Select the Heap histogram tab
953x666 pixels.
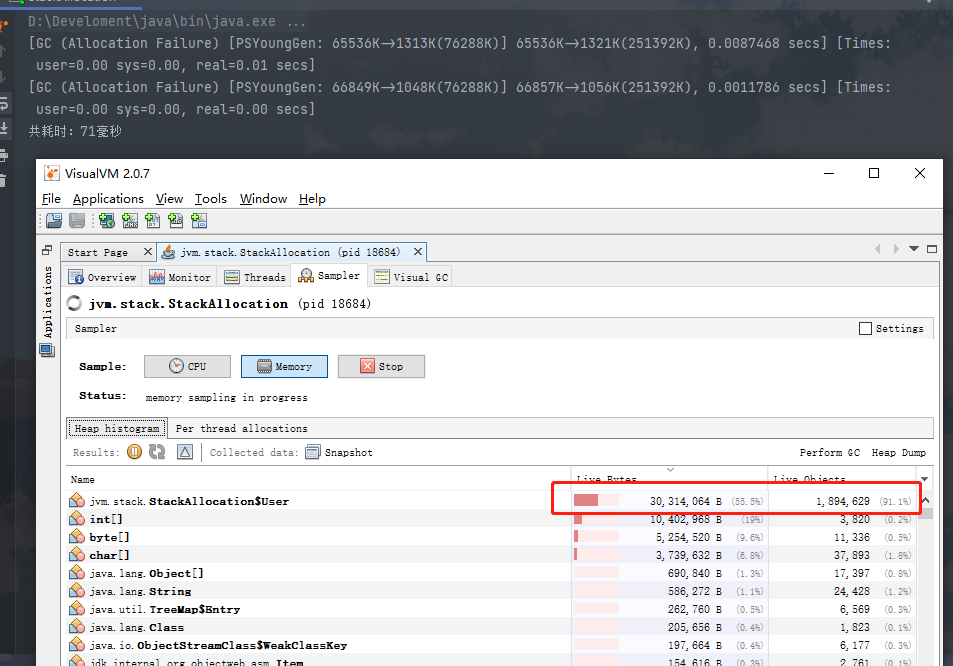tap(117, 428)
